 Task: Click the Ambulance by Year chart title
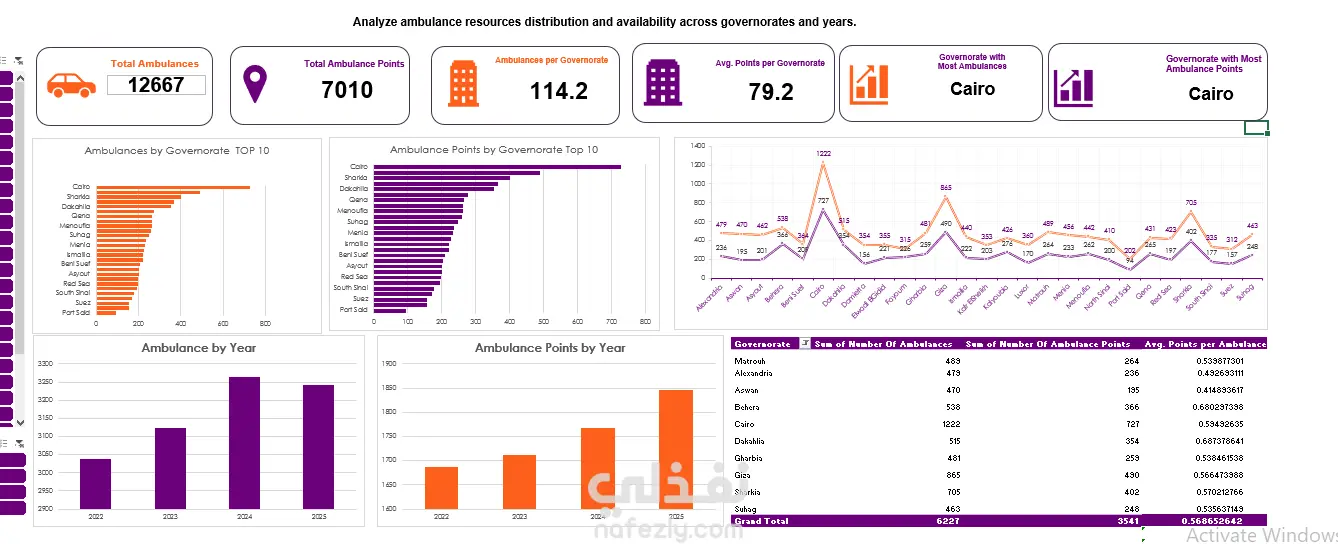[198, 348]
